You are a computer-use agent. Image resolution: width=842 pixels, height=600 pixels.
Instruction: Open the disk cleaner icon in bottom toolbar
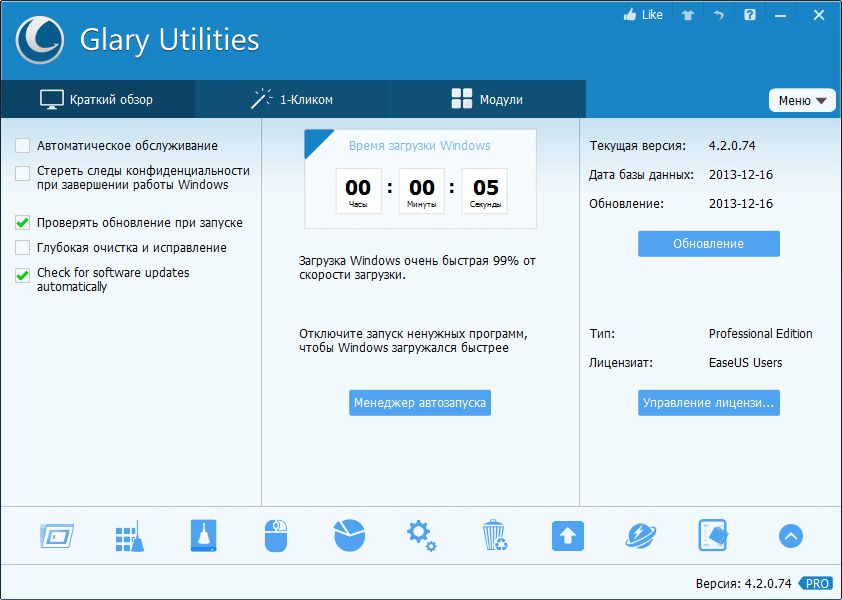[57, 536]
